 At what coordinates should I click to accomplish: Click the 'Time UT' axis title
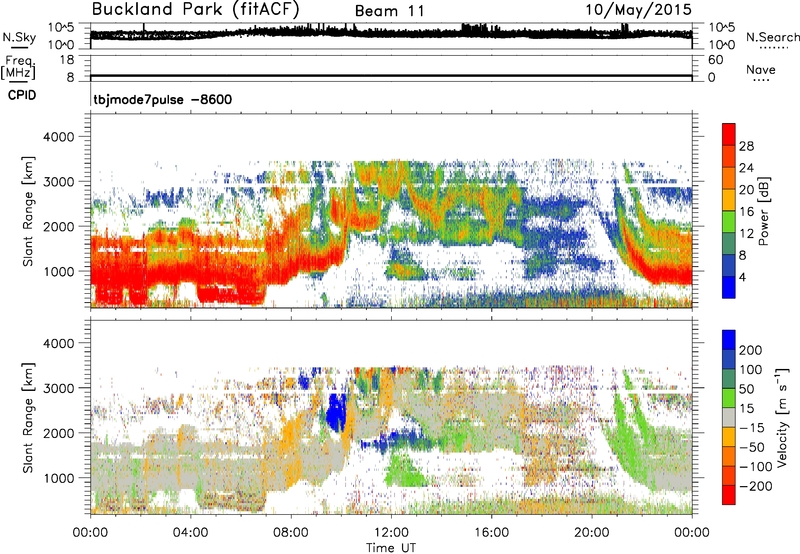tap(391, 547)
